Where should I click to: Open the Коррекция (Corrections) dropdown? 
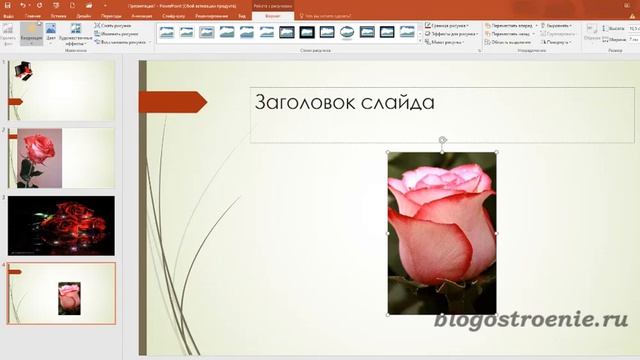point(31,34)
